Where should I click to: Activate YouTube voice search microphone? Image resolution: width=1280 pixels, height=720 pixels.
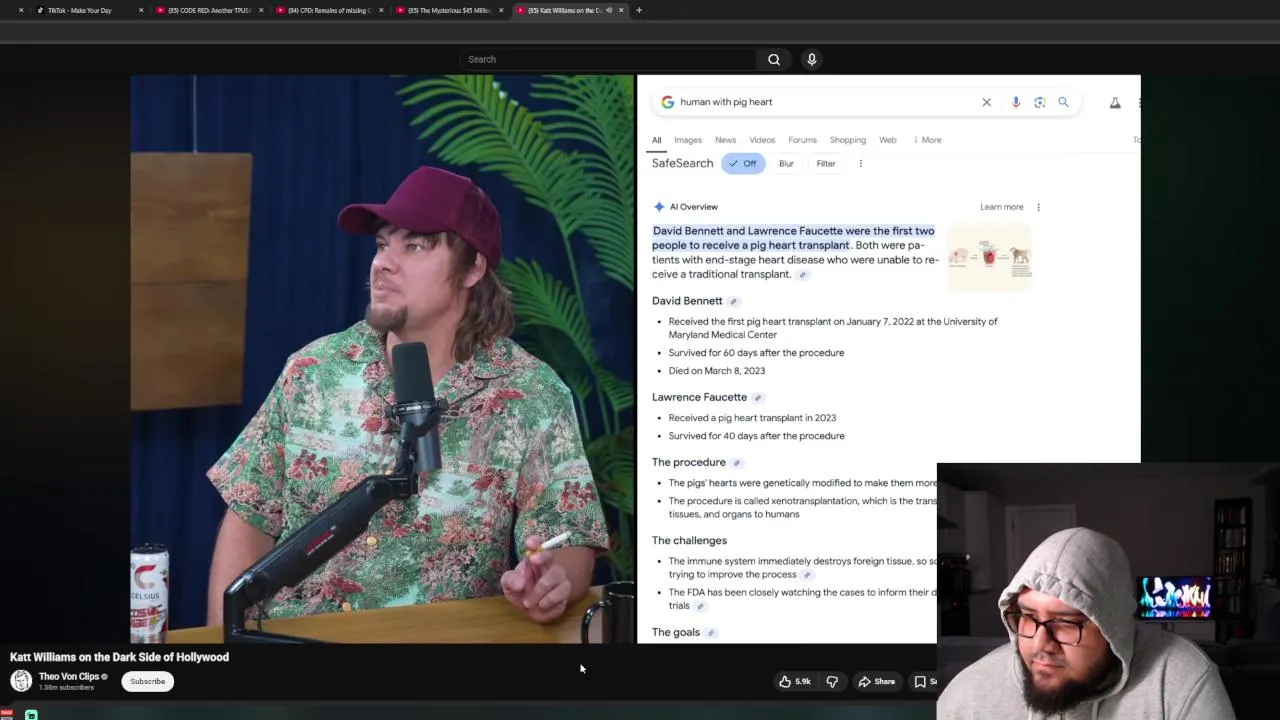(x=812, y=59)
